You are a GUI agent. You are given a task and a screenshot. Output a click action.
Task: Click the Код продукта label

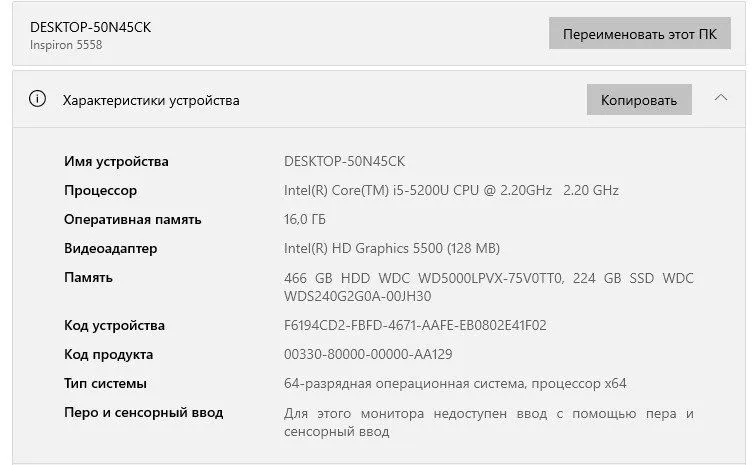coord(108,355)
